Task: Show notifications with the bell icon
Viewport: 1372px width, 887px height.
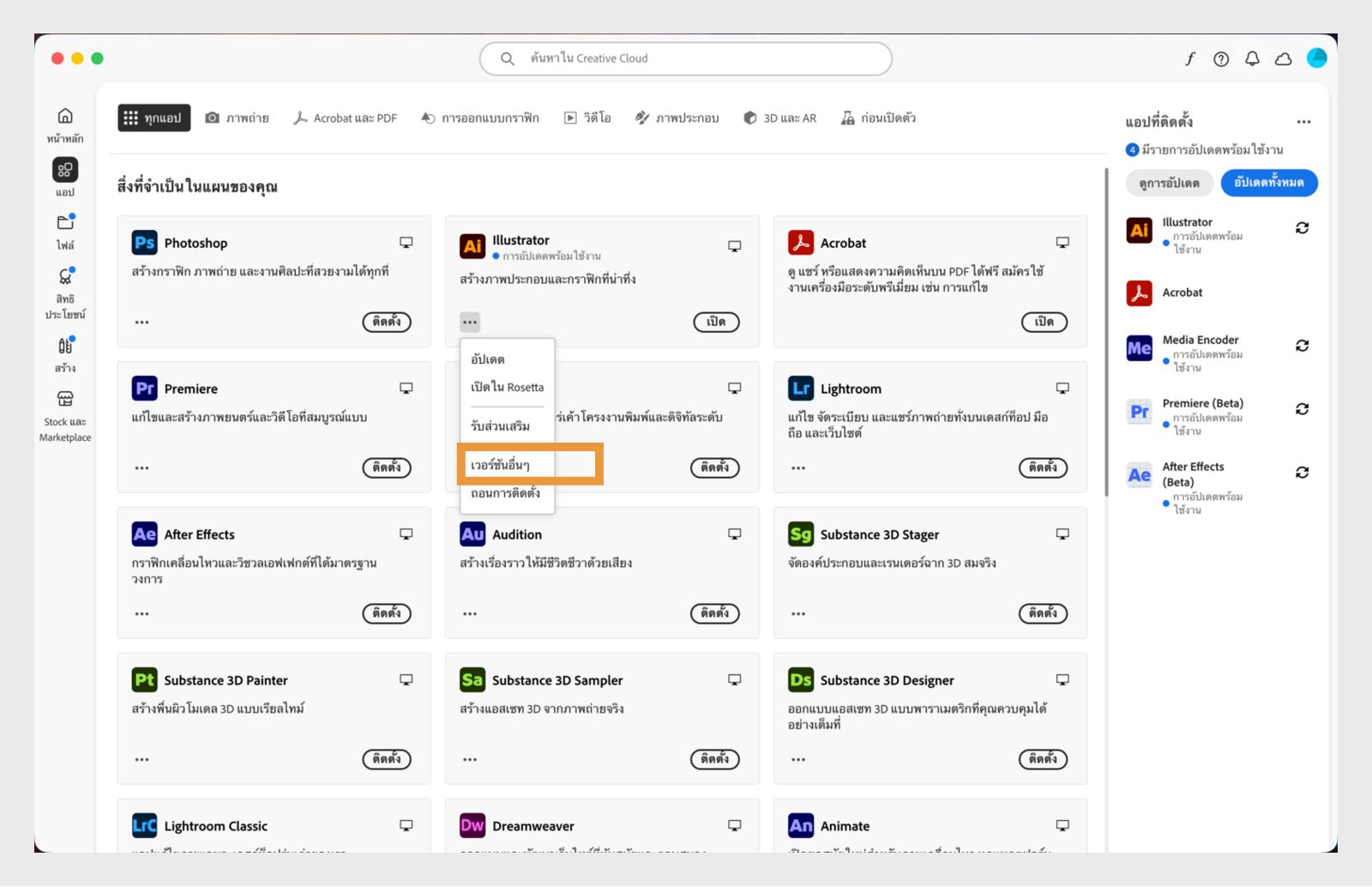Action: 1252,58
